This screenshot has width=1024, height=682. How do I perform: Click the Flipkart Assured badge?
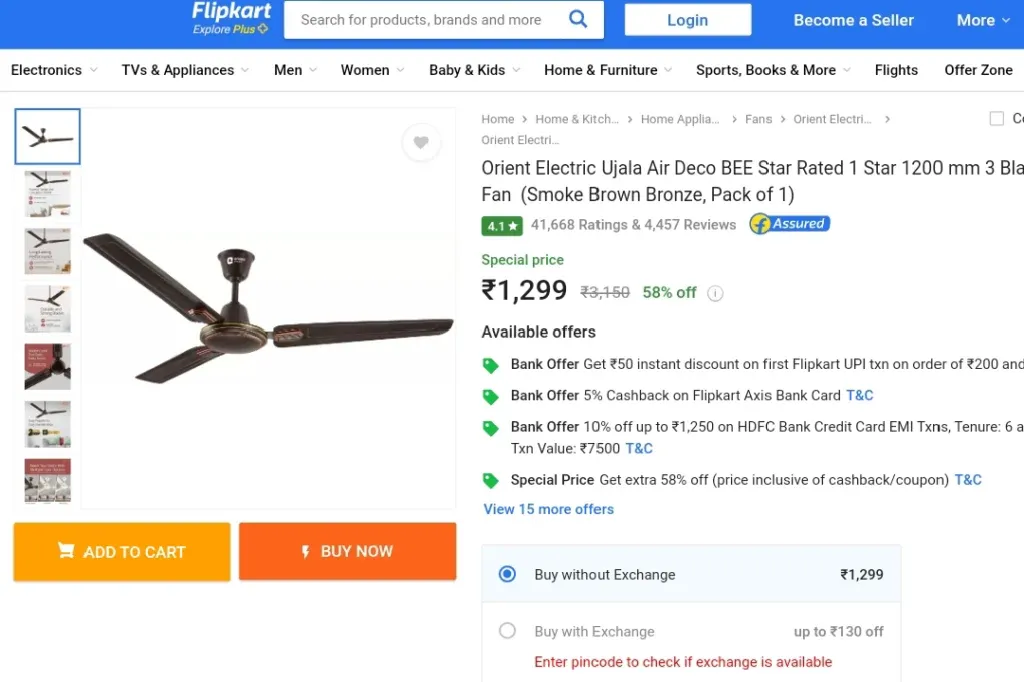coord(790,224)
